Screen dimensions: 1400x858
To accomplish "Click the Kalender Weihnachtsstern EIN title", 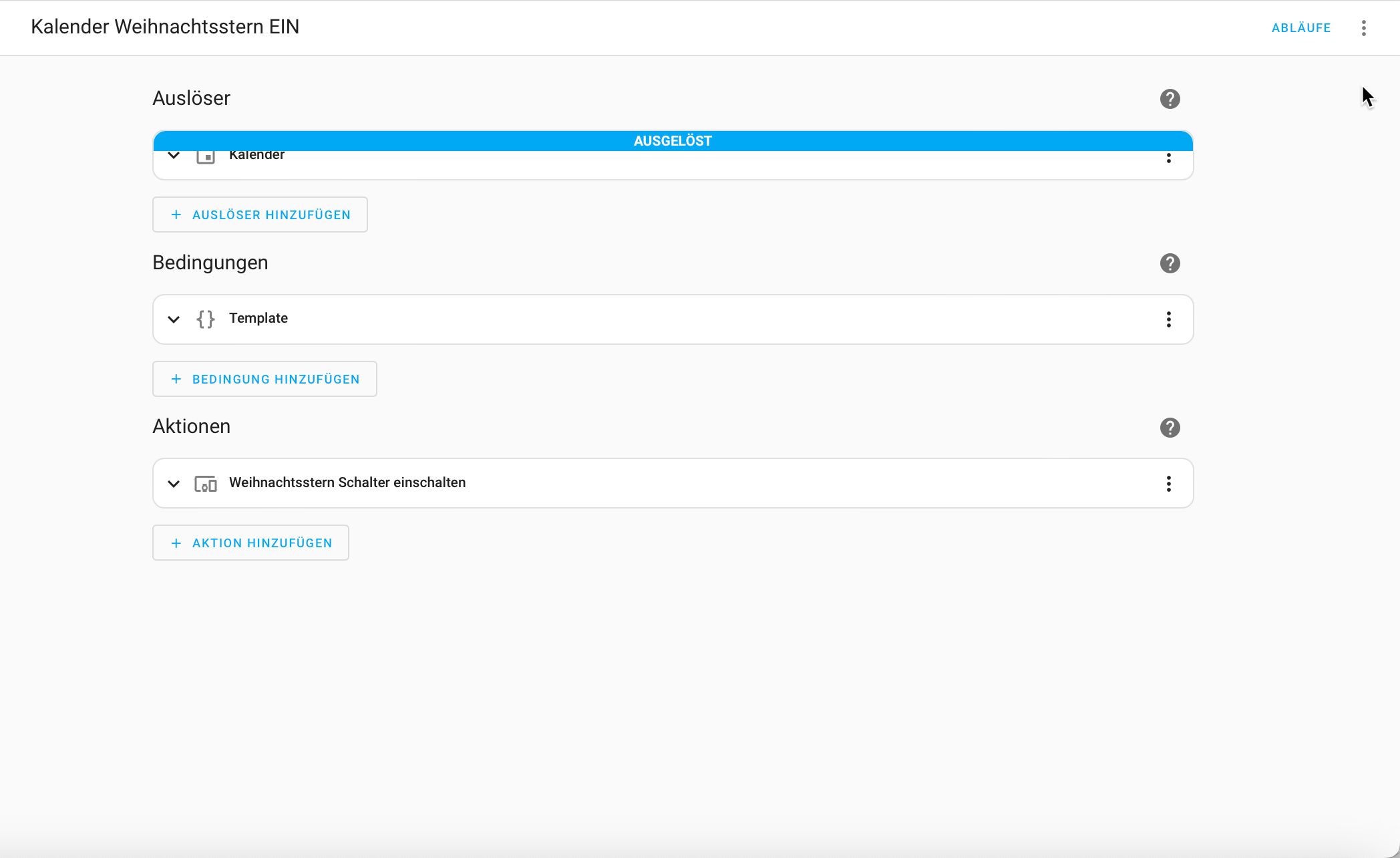I will point(165,27).
